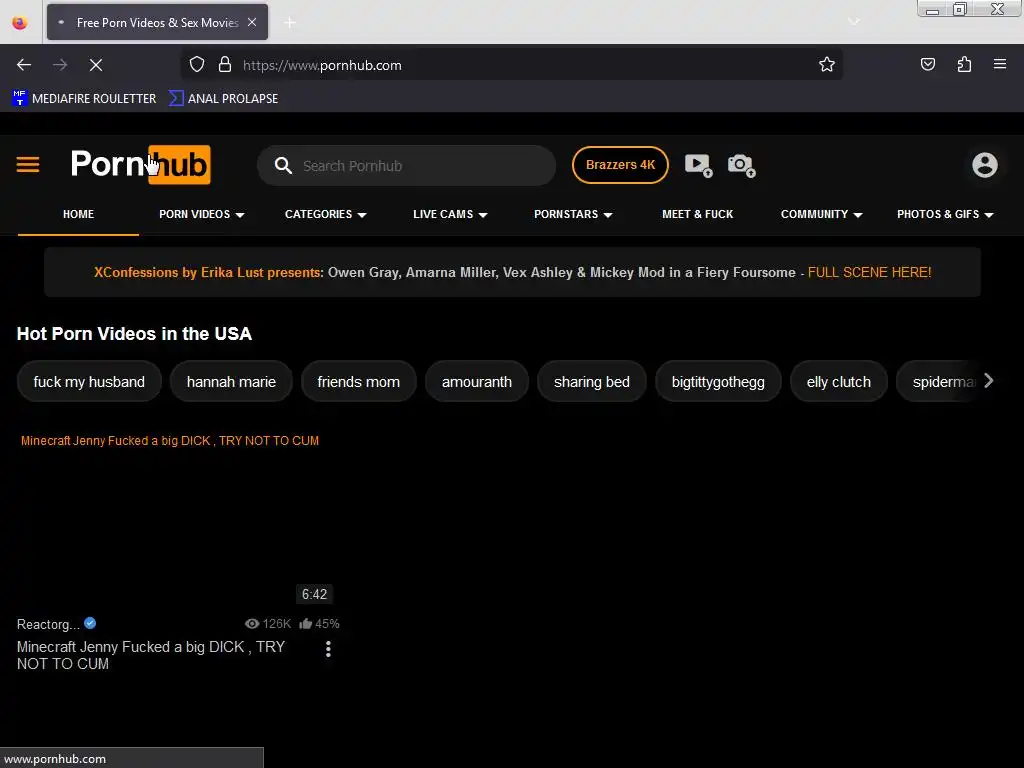Click the upload video icon
This screenshot has height=768, width=1024.
pyautogui.click(x=698, y=165)
